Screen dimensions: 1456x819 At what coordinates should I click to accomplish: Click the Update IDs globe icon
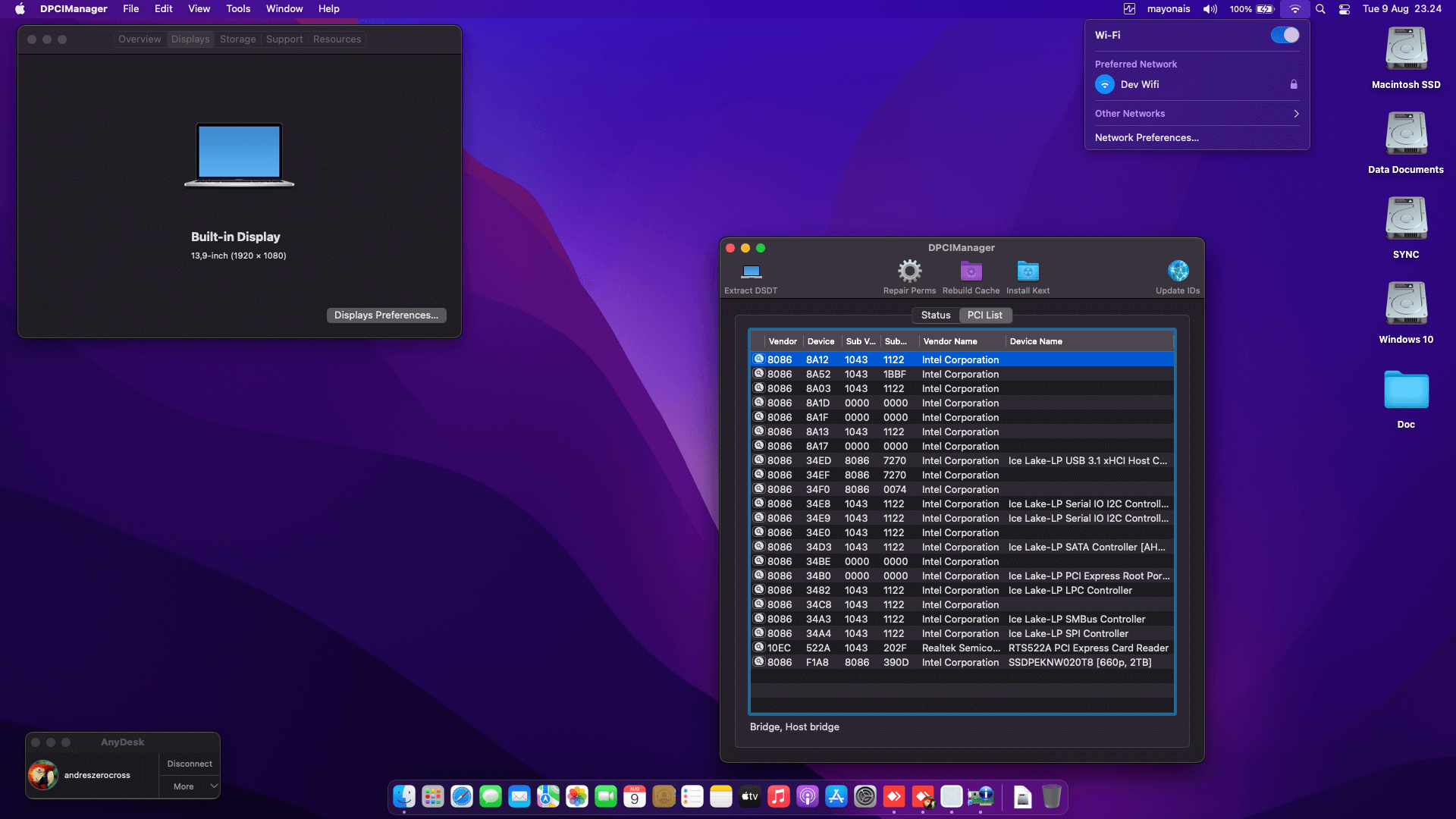pyautogui.click(x=1178, y=271)
